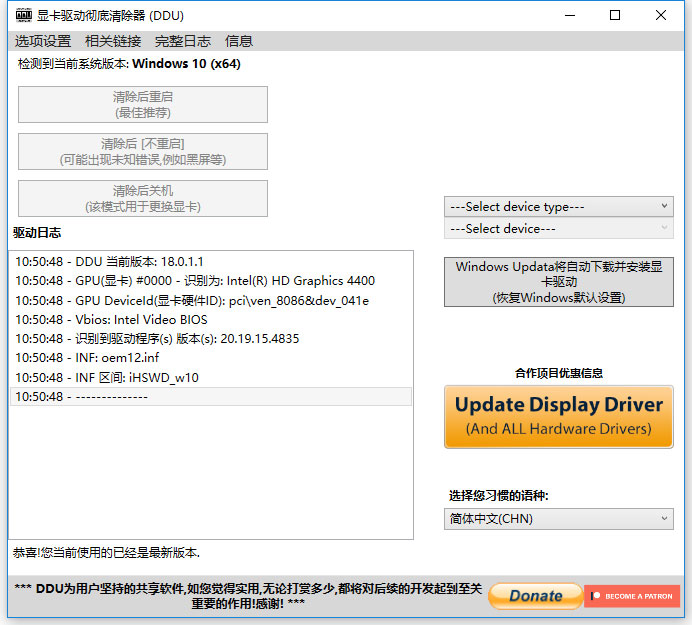
Task: Click 清除后重启 (最佳推荐) button
Action: click(143, 105)
